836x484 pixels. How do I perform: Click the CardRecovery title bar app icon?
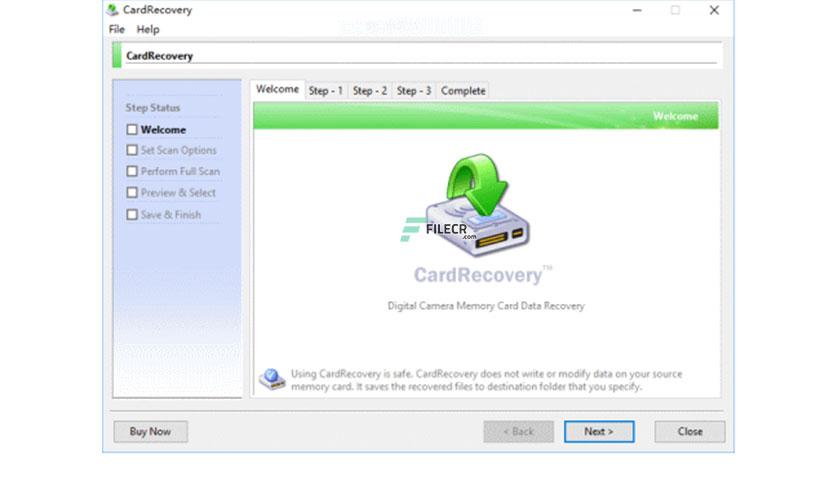coord(112,10)
